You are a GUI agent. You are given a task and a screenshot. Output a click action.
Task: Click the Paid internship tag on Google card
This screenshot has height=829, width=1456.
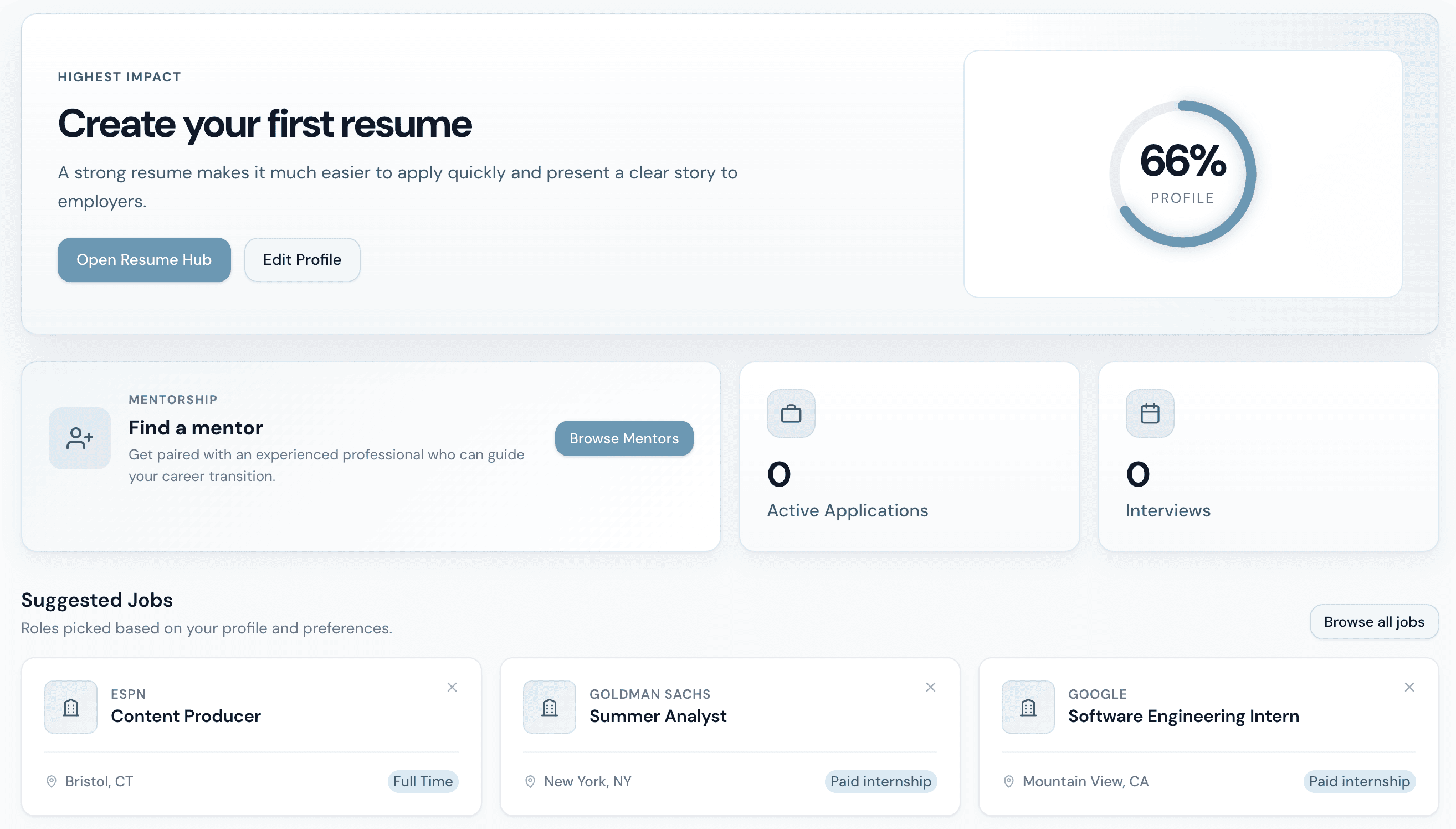(1359, 782)
